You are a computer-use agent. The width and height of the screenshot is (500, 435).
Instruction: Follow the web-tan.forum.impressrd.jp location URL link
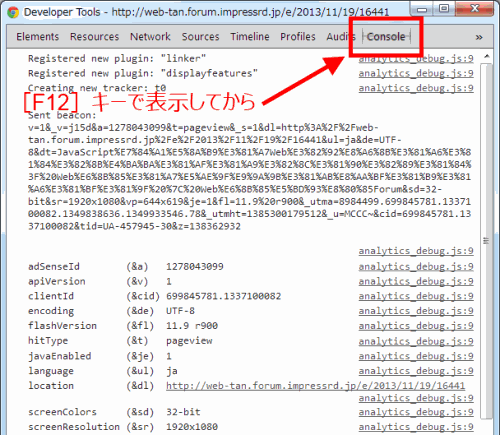315,386
